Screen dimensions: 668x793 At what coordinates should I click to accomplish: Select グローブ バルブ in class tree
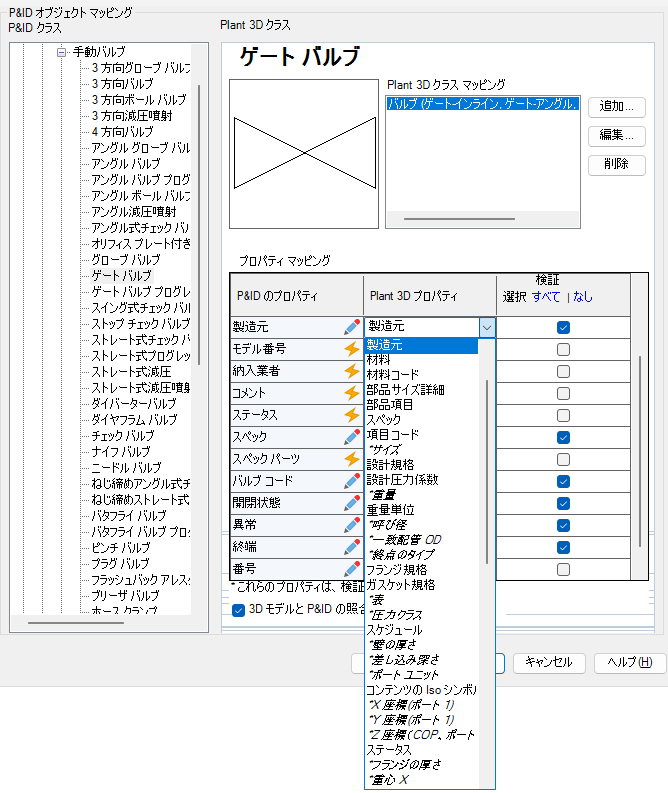[125, 260]
